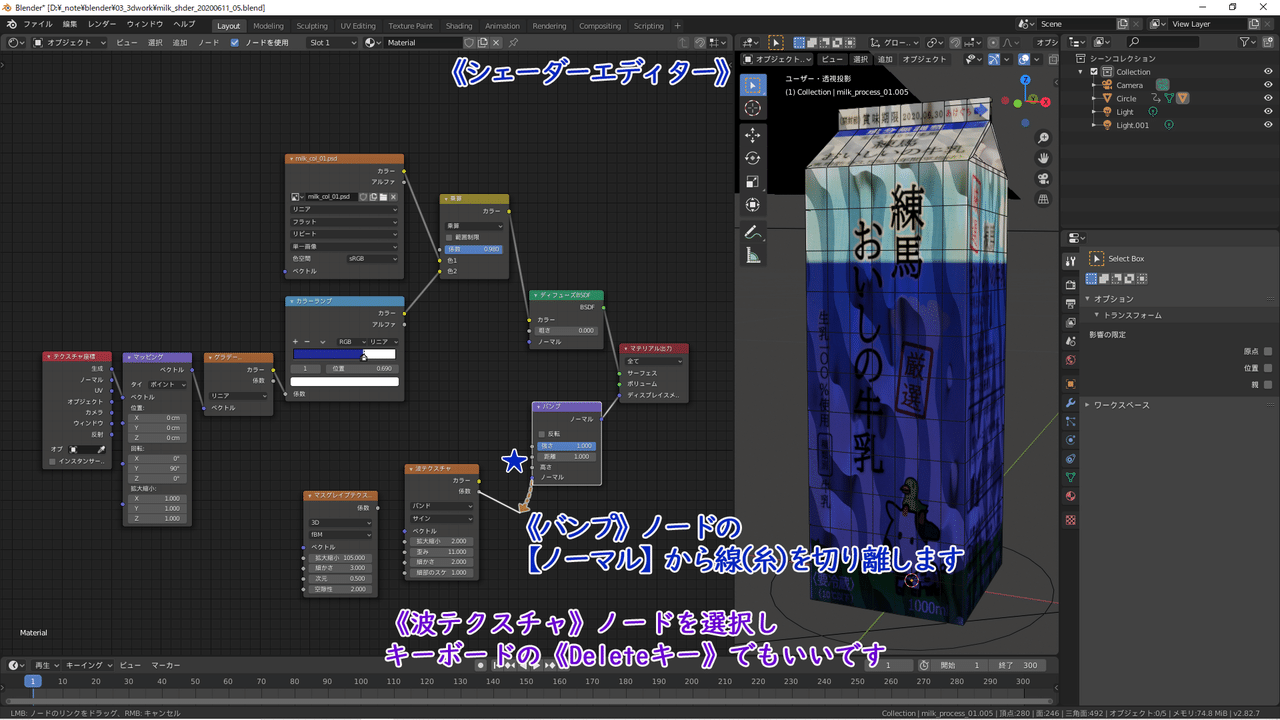The width and height of the screenshot is (1280, 720).
Task: Open the View Layer properties tab
Action: click(1071, 323)
